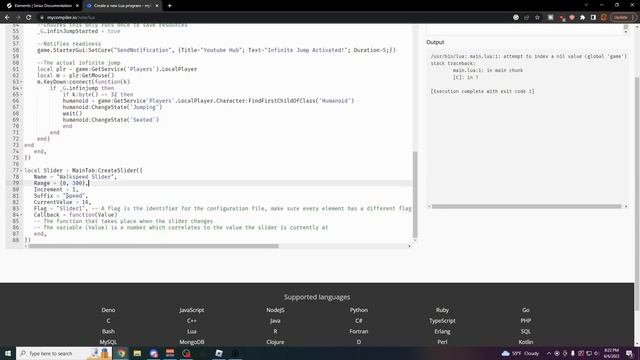Open Chrome from the taskbar
This screenshot has height=360, width=640.
pyautogui.click(x=121, y=353)
